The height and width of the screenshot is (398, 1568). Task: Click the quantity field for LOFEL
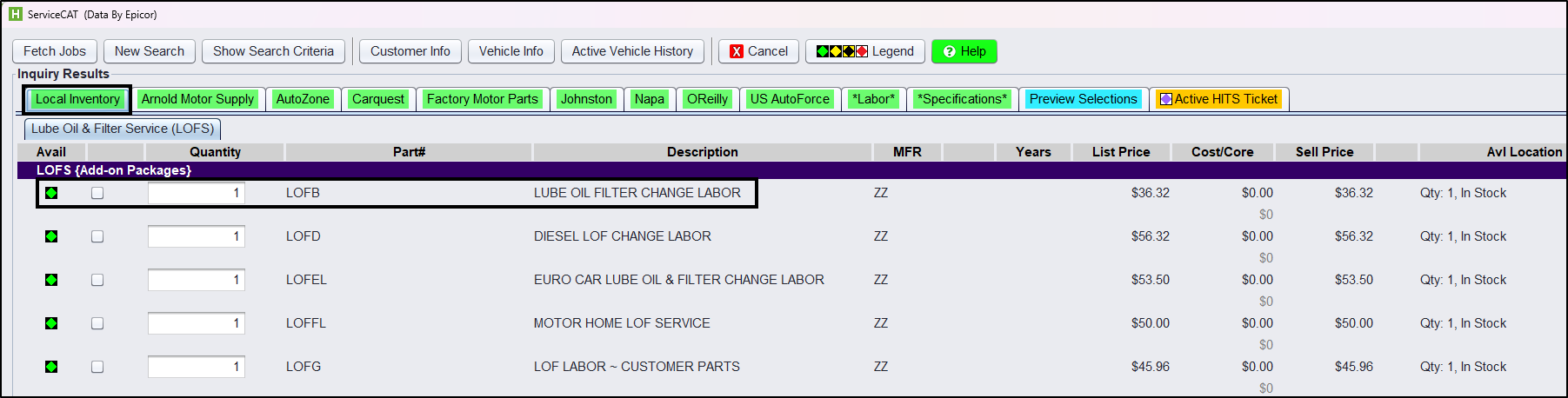(196, 280)
